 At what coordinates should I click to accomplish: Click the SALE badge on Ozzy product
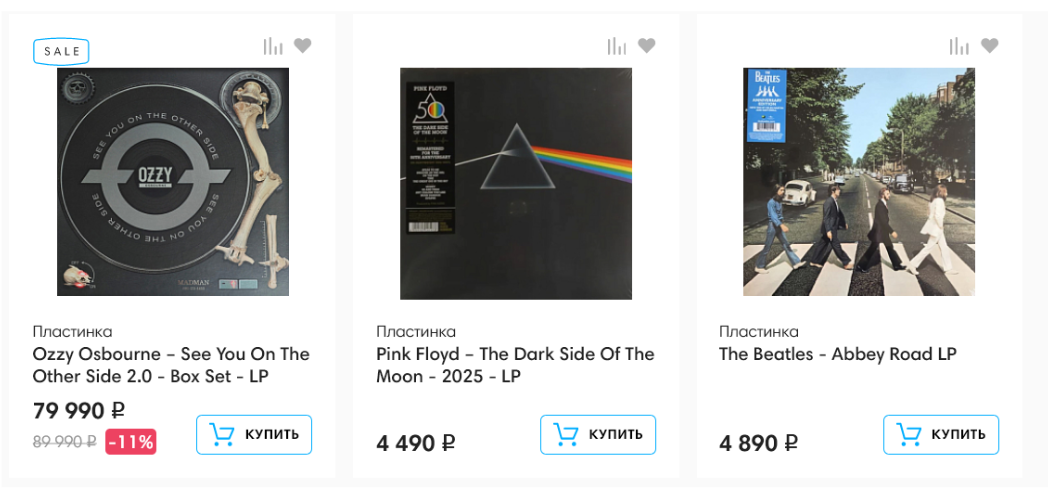coord(61,51)
